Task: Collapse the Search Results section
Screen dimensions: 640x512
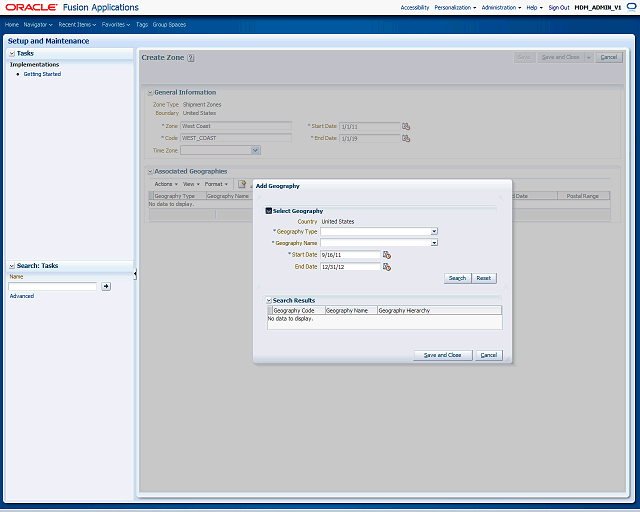Action: tap(269, 301)
